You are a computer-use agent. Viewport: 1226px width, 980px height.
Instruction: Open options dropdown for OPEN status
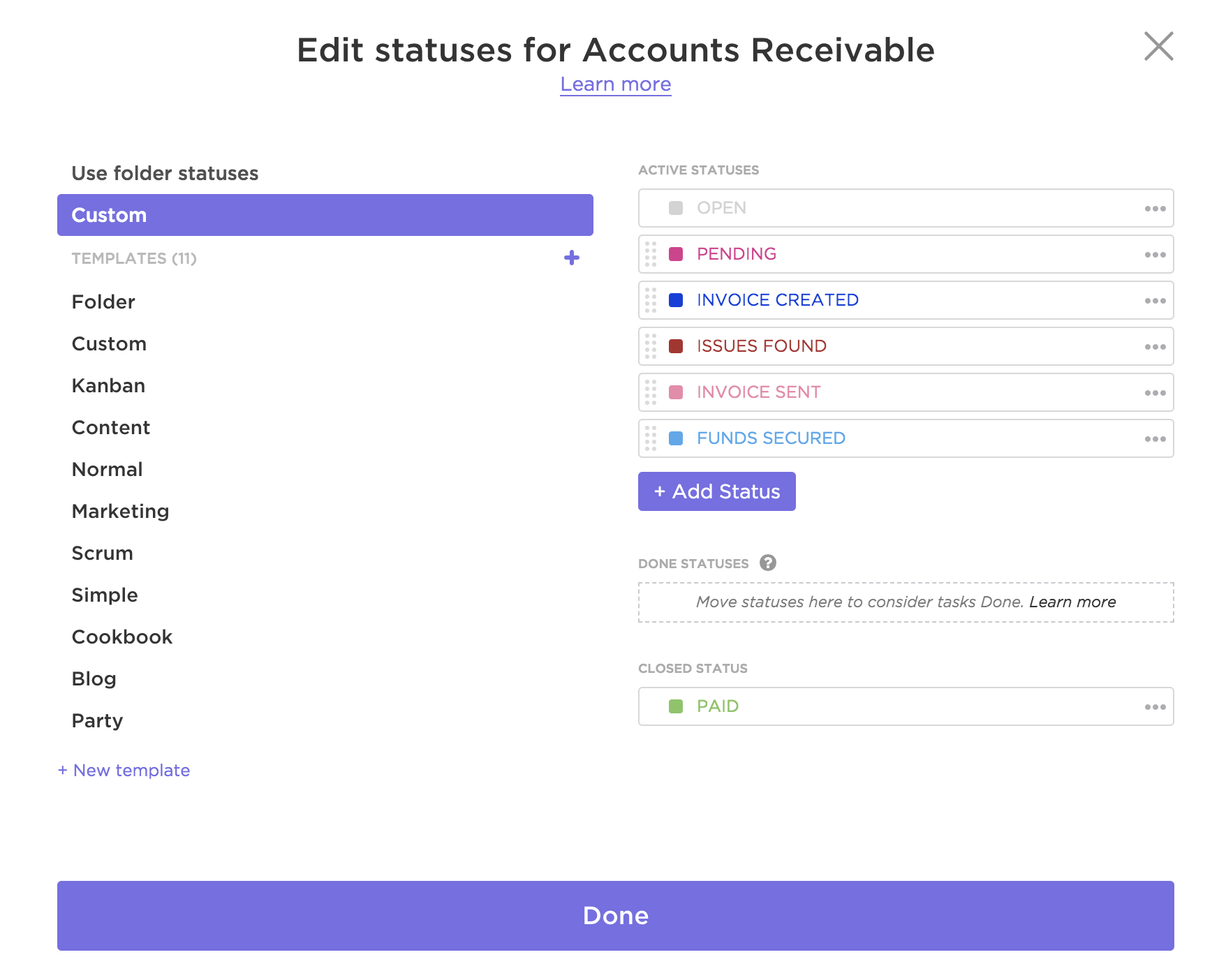[x=1155, y=209]
